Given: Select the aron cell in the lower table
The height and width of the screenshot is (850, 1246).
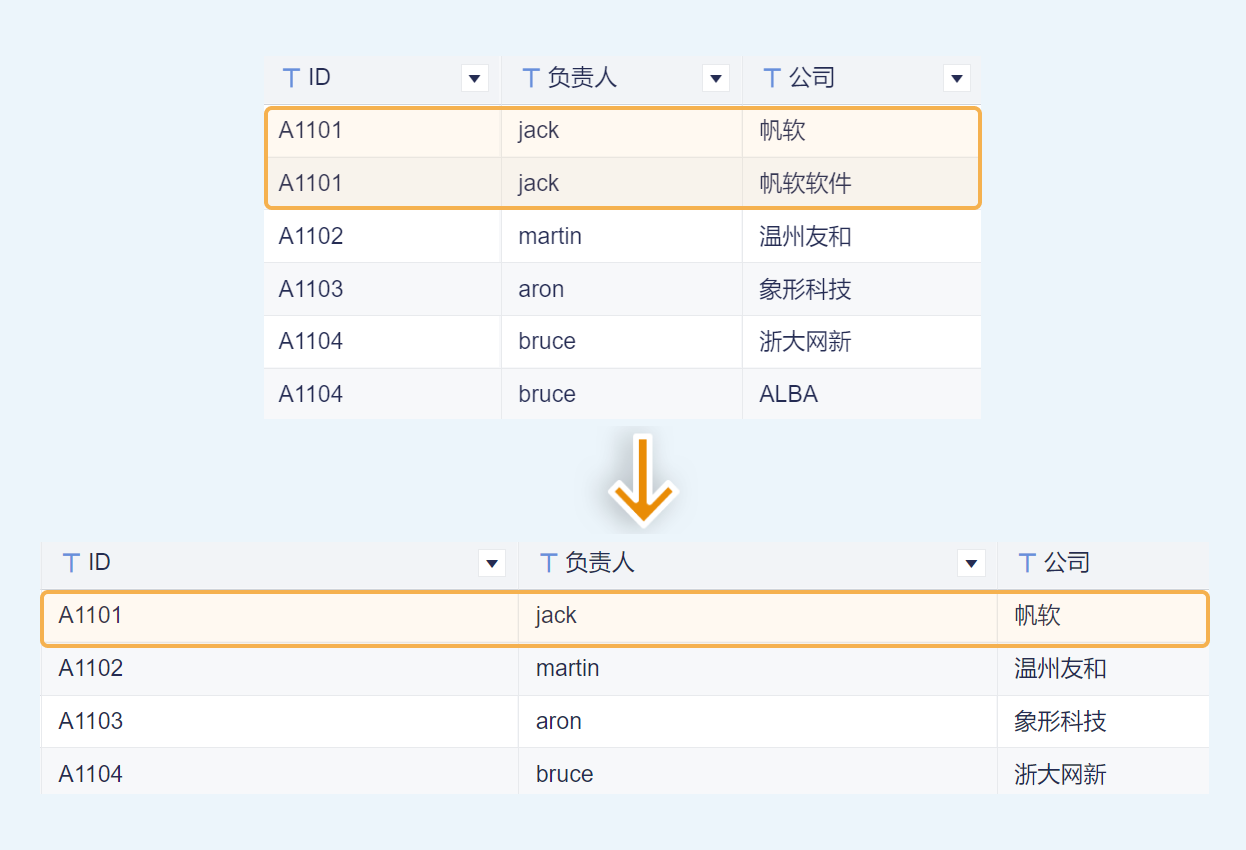Looking at the screenshot, I should click(558, 722).
